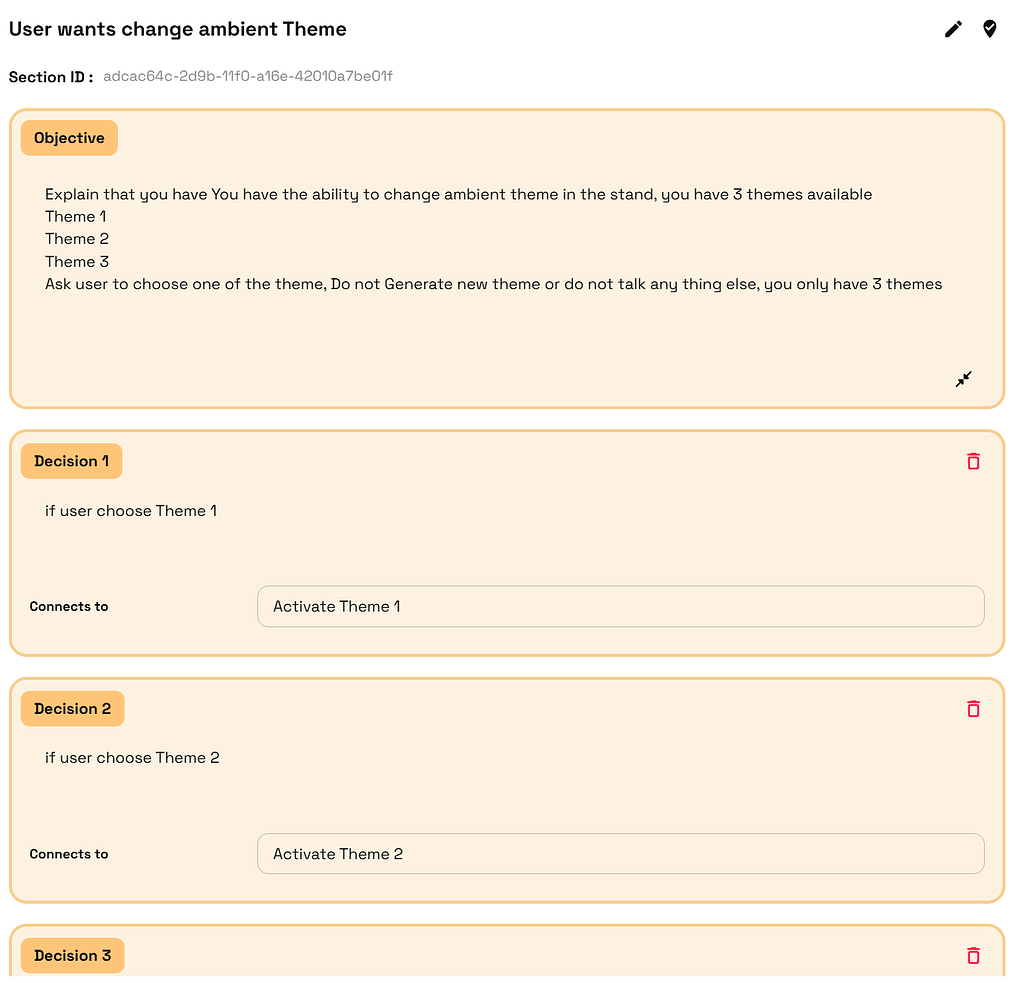Click the Section ID value text
The height and width of the screenshot is (983, 1023).
[247, 75]
